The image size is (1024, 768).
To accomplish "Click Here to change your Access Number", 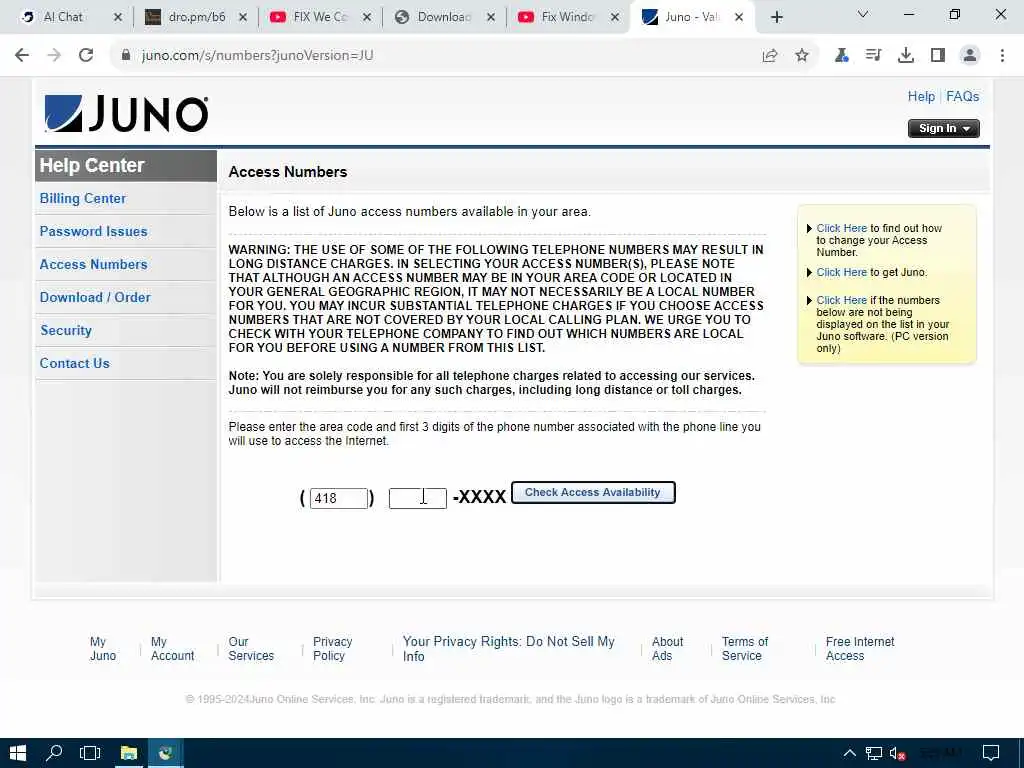I will click(x=841, y=229).
